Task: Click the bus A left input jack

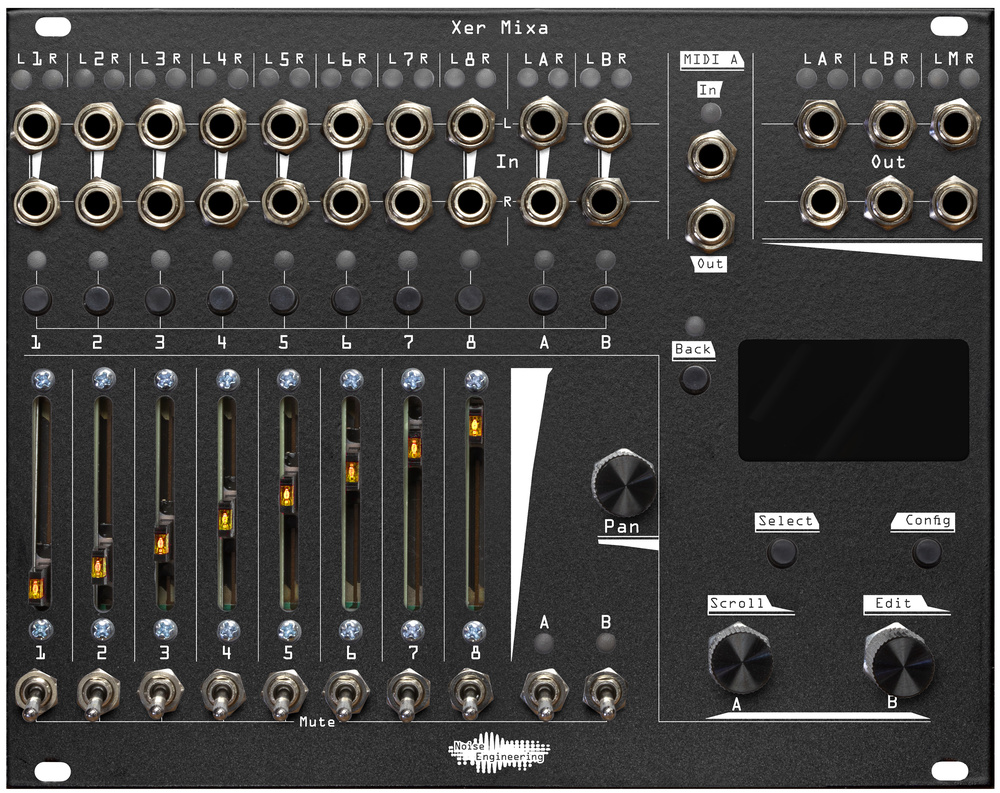Action: [541, 124]
